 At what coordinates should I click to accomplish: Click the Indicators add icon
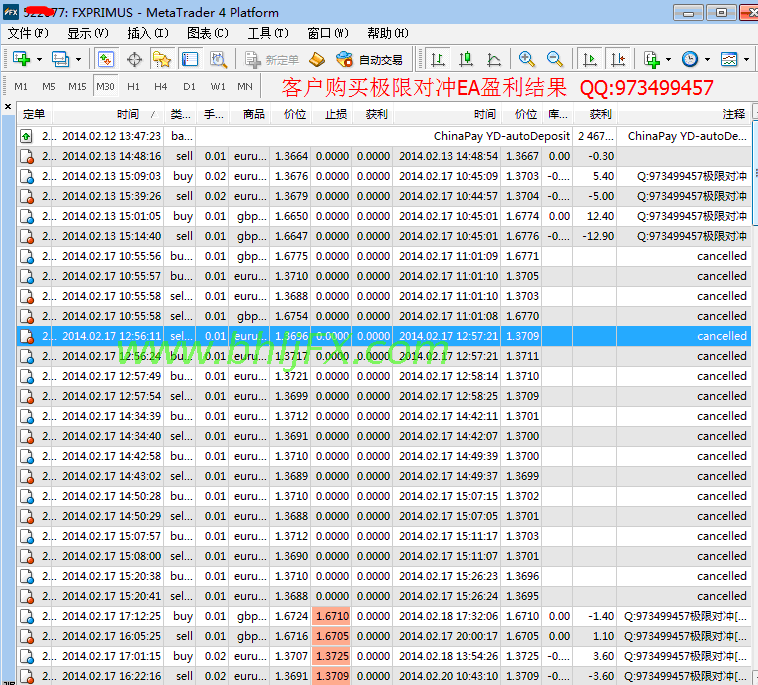[x=652, y=59]
